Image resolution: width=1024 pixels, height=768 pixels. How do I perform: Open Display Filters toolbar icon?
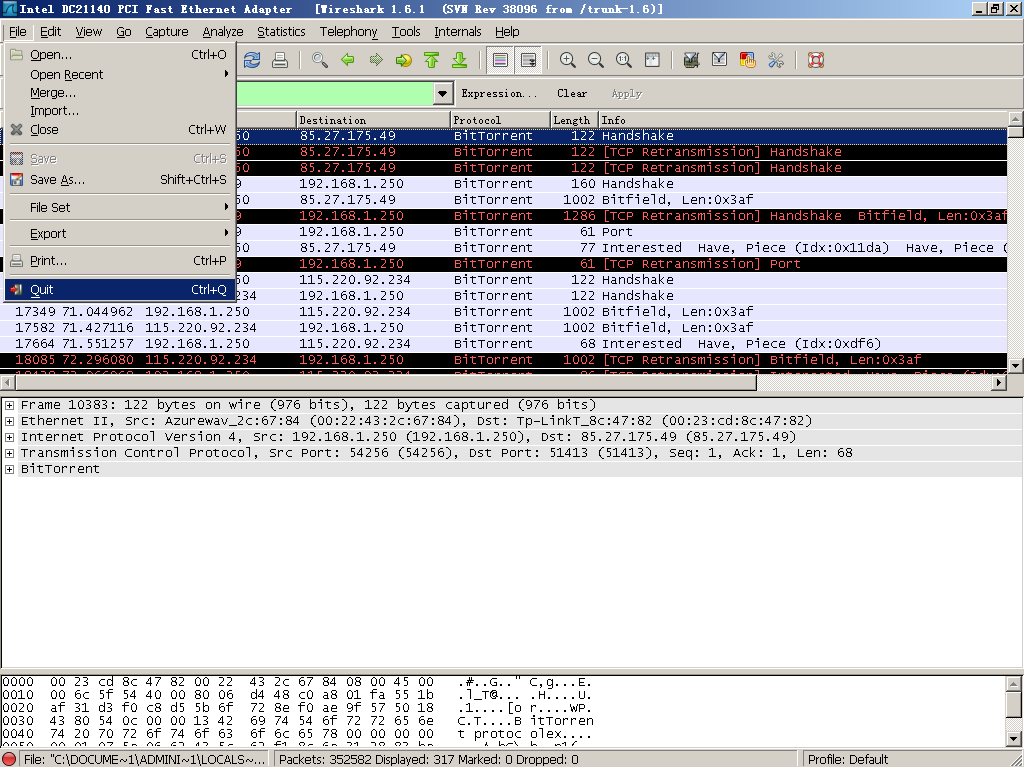pyautogui.click(x=719, y=60)
